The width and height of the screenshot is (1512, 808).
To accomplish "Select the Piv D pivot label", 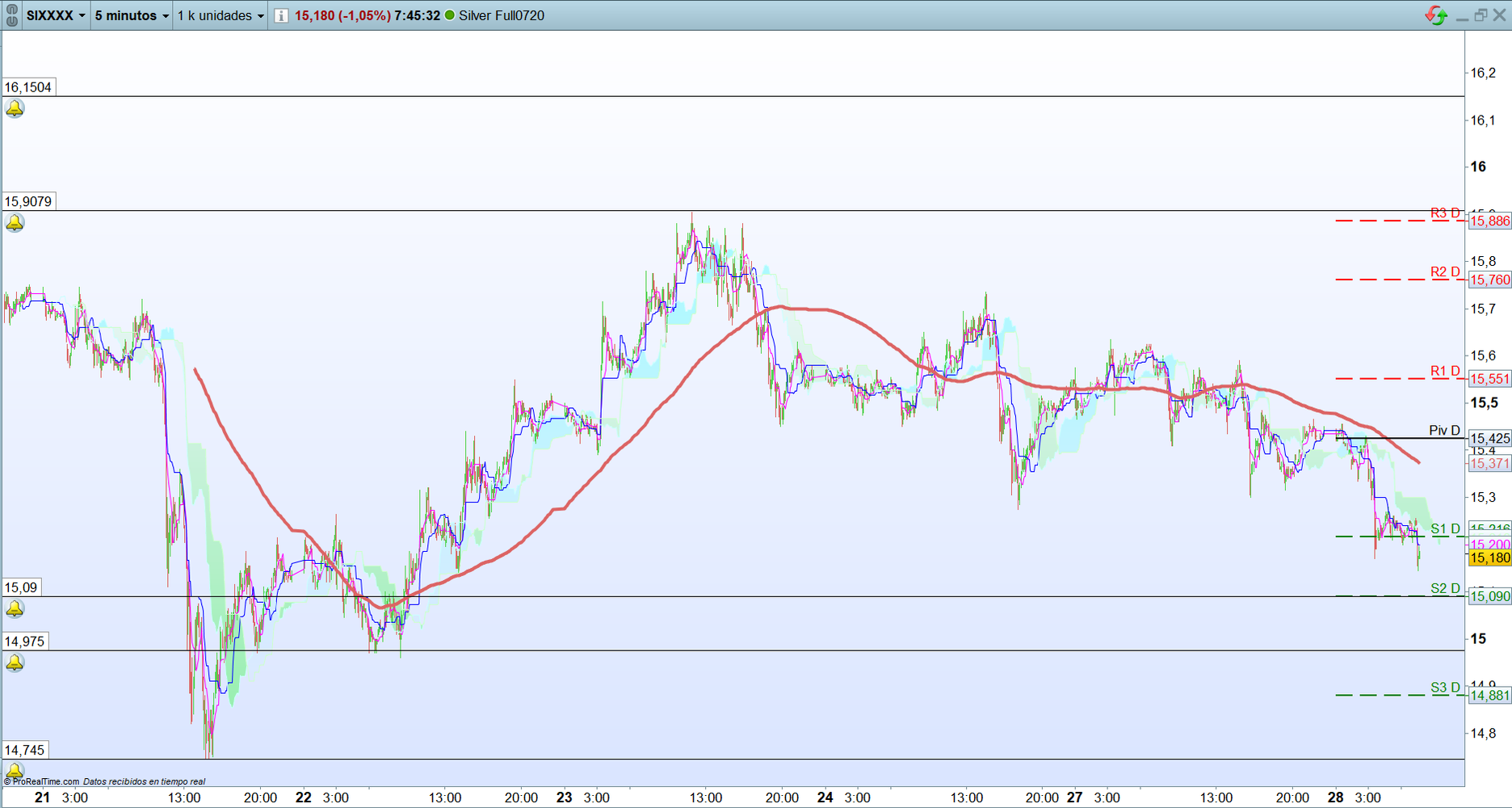I will (1444, 431).
